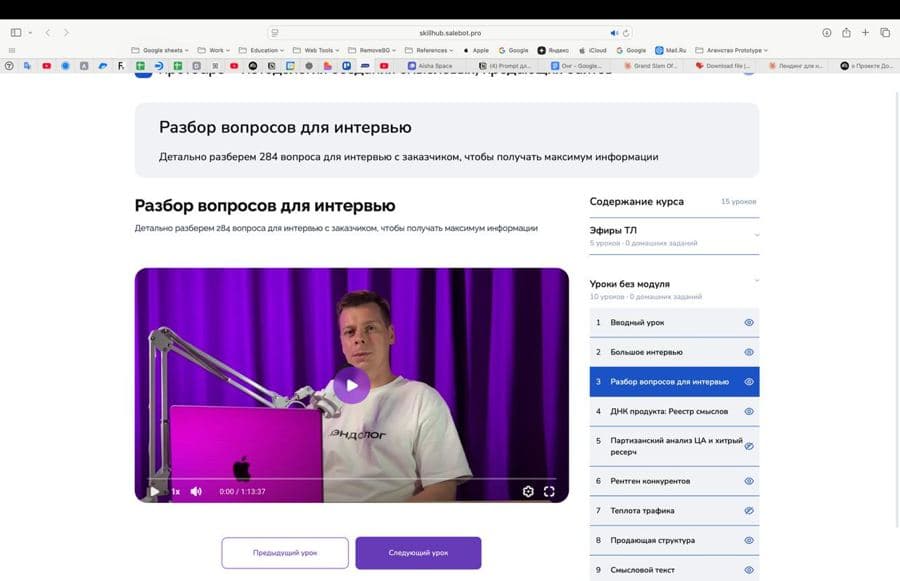900x581 pixels.
Task: Toggle viewed eye for ДНК продукта
Action: pyautogui.click(x=749, y=411)
